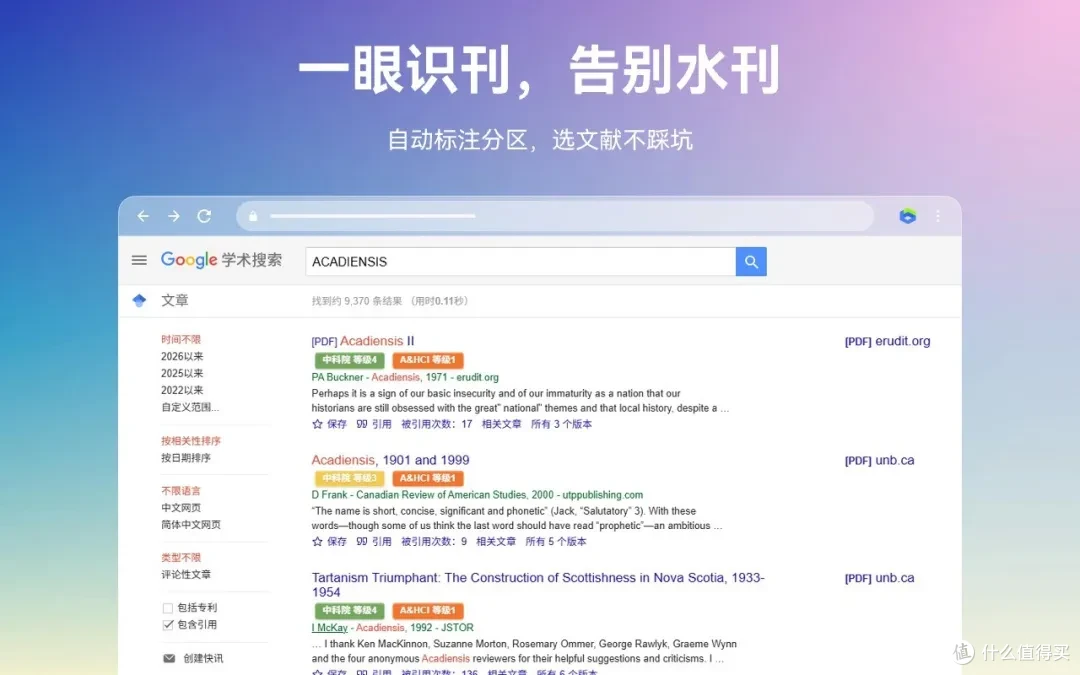Select the 时间不限 filter
Image resolution: width=1080 pixels, height=675 pixels.
tap(181, 340)
